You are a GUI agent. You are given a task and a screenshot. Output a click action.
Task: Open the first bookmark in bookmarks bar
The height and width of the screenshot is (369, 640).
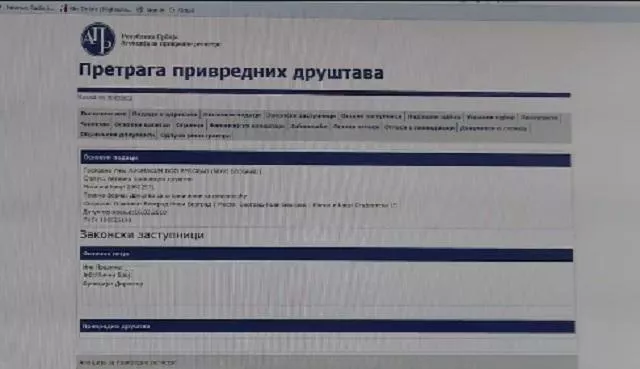[27, 8]
